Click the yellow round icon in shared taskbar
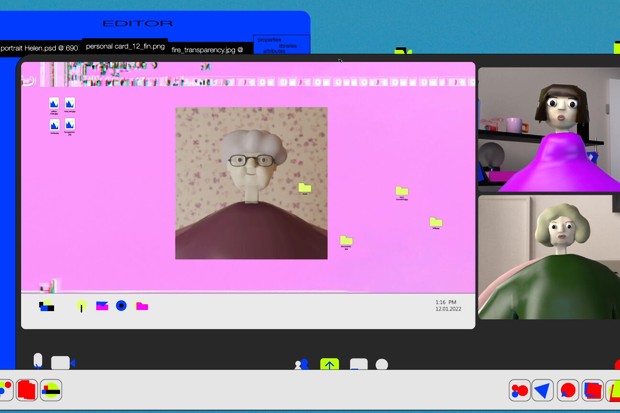 point(81,306)
